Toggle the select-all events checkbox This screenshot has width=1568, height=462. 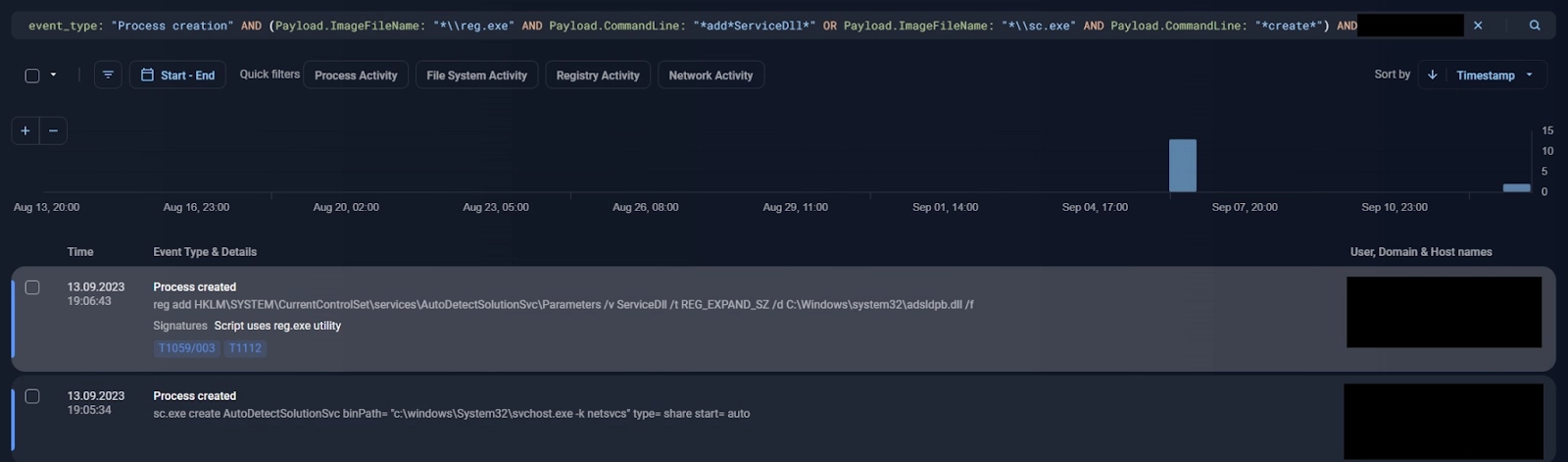click(x=32, y=76)
